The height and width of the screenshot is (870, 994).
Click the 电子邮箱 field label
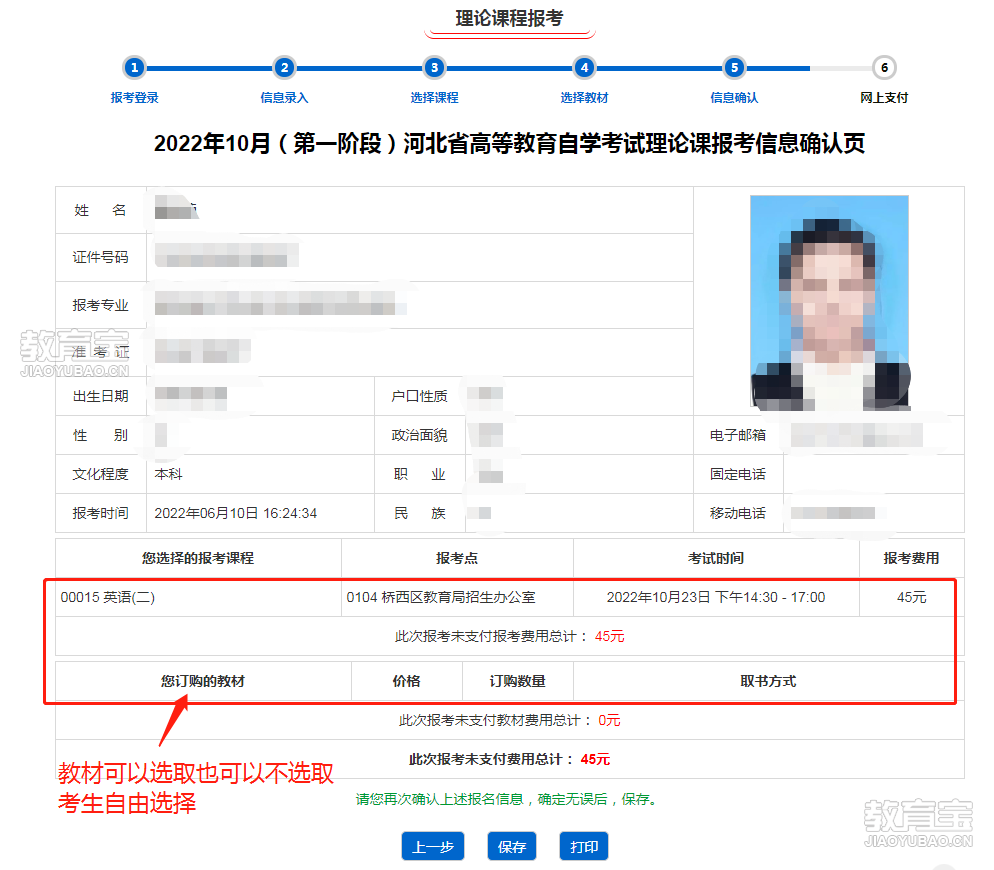click(x=738, y=435)
